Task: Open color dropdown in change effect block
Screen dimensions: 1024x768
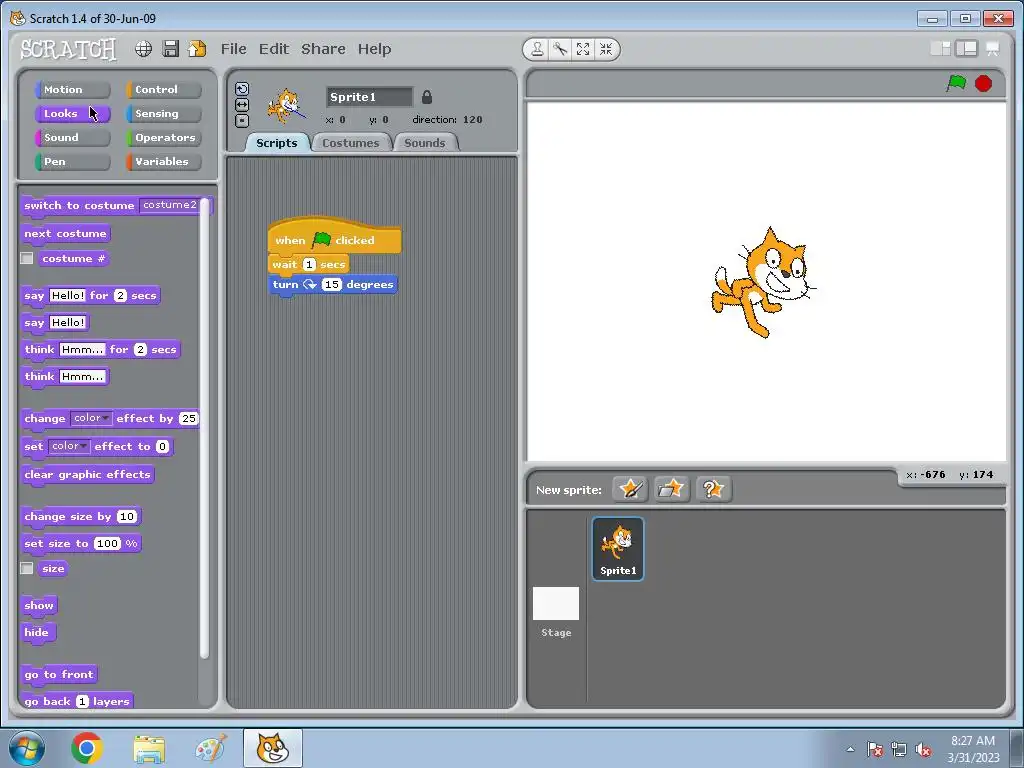Action: 91,418
